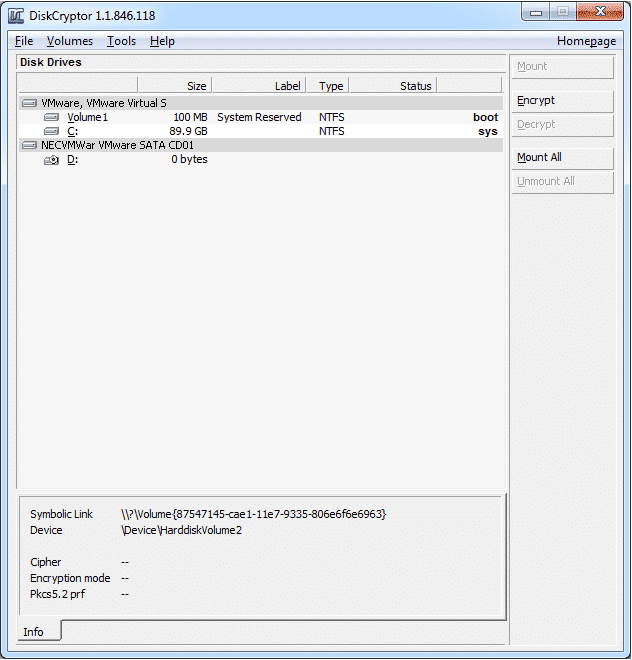Click the Mount button
Image resolution: width=632 pixels, height=660 pixels.
click(x=563, y=67)
